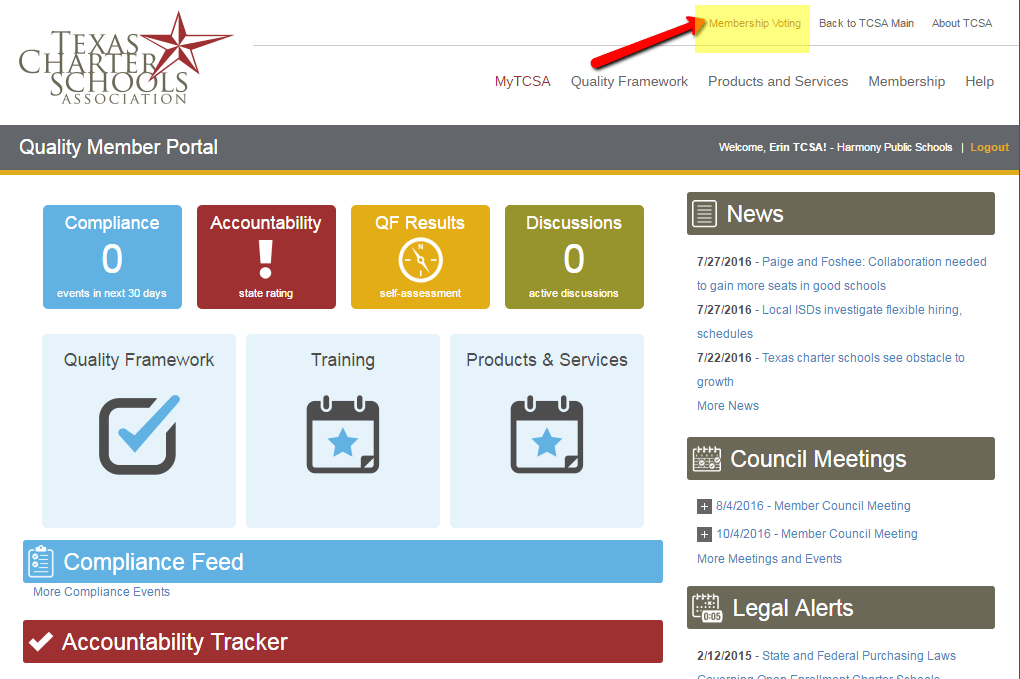This screenshot has height=679, width=1020.
Task: Click the News document icon
Action: pos(705,213)
